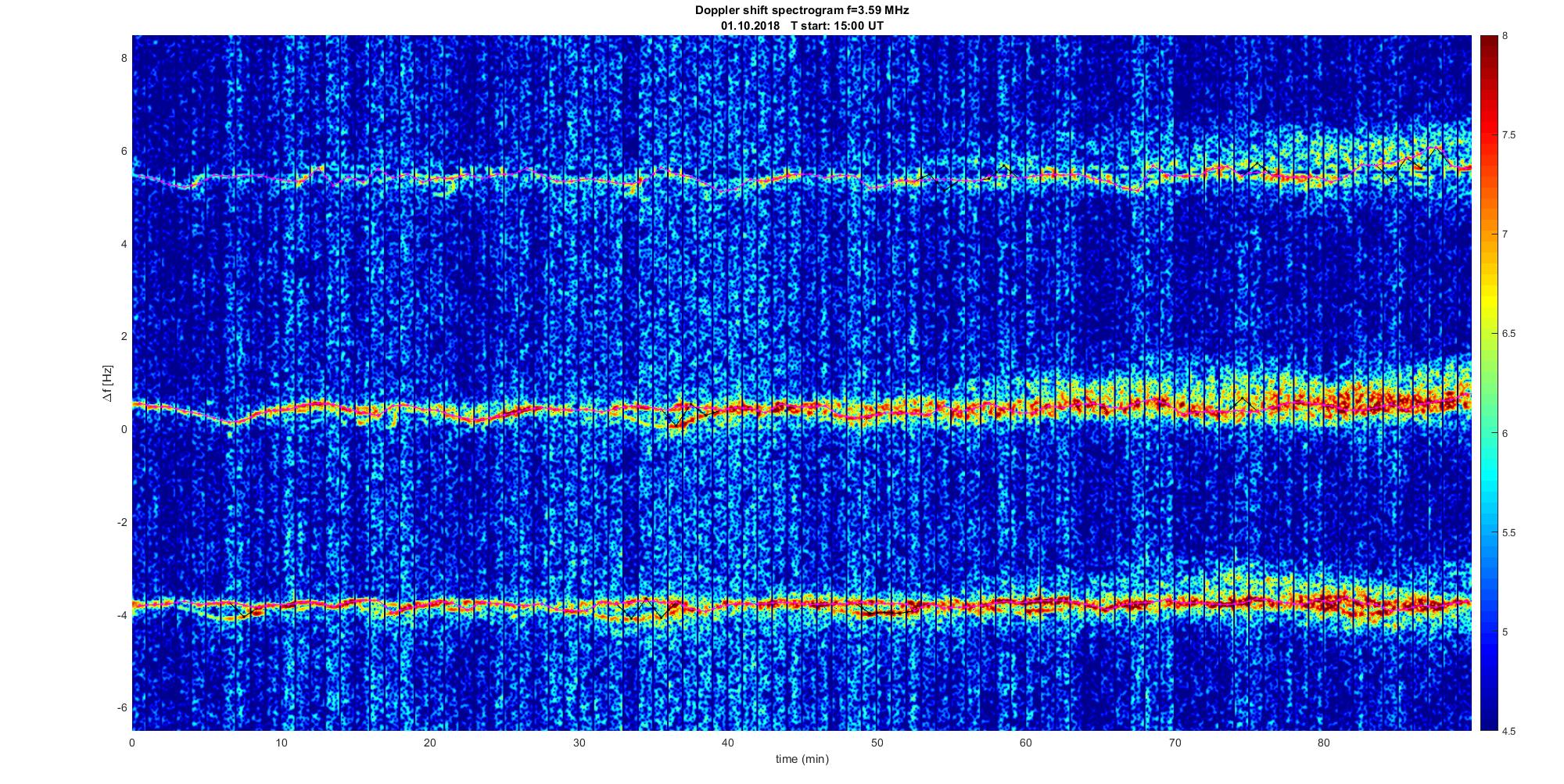Viewport: 1564px width, 784px height.
Task: Click the x-axis label 'time (min)'
Action: 802,759
